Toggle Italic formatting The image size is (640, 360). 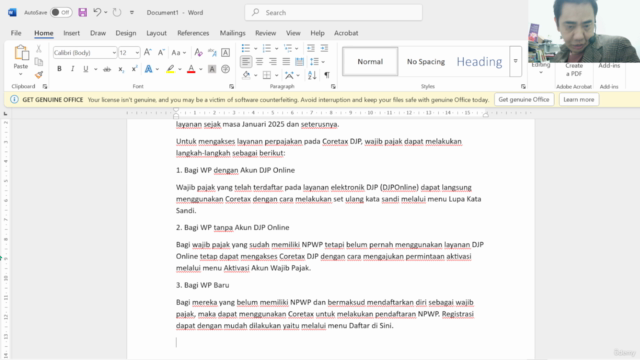[x=72, y=69]
